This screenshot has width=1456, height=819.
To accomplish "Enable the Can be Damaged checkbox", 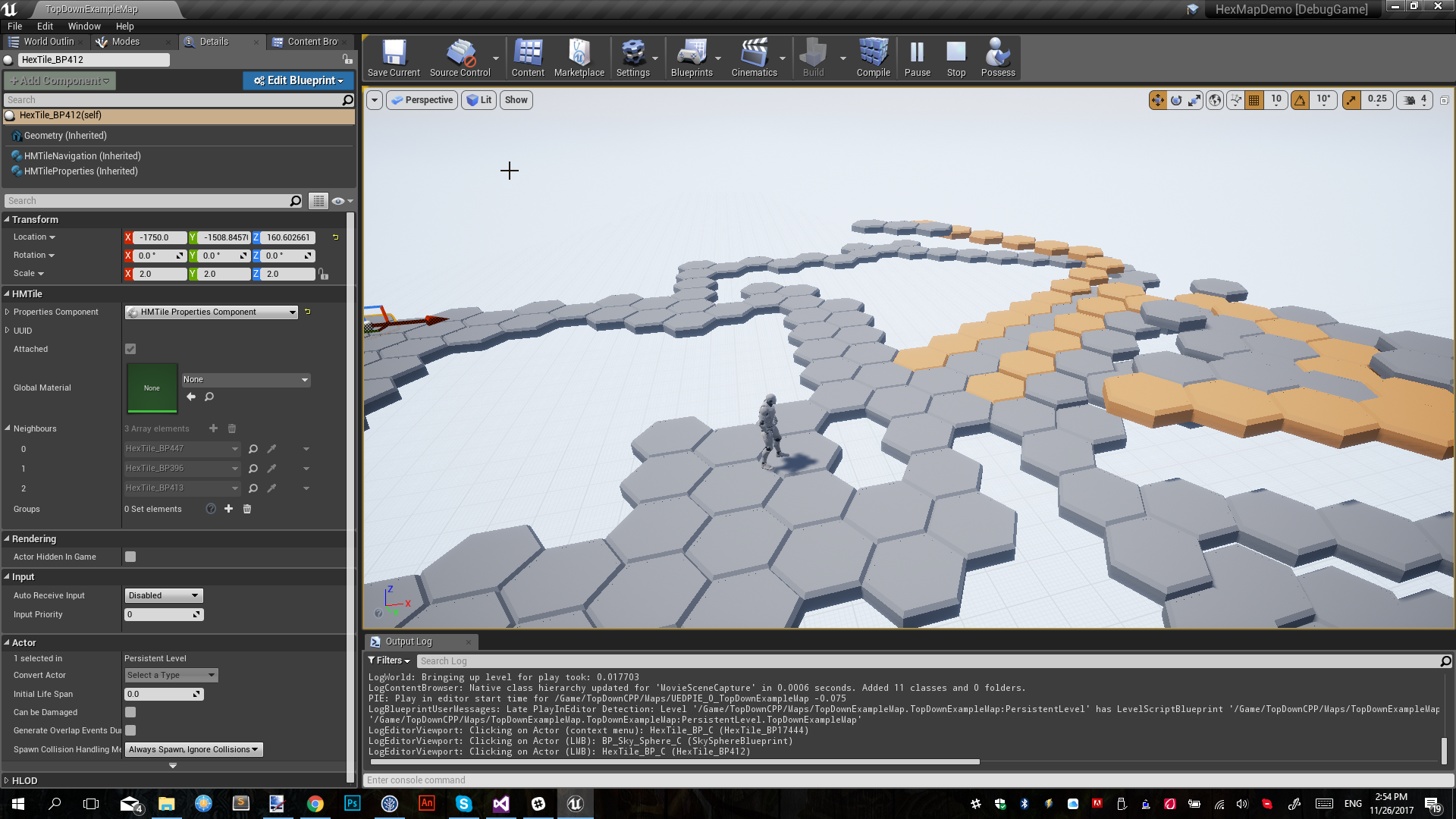I will point(130,712).
